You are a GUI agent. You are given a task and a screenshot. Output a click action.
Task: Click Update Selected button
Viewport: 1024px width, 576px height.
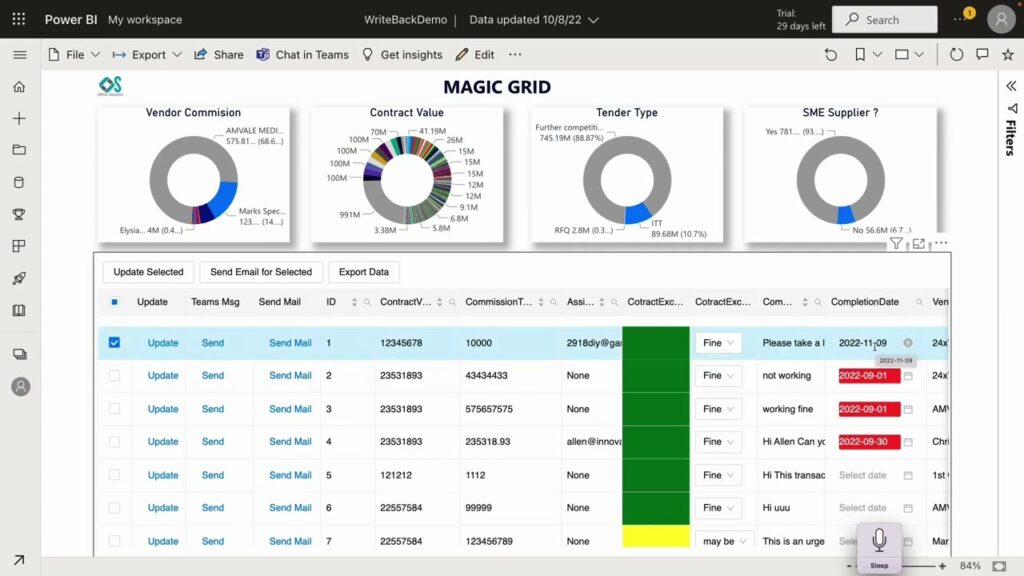pyautogui.click(x=148, y=272)
